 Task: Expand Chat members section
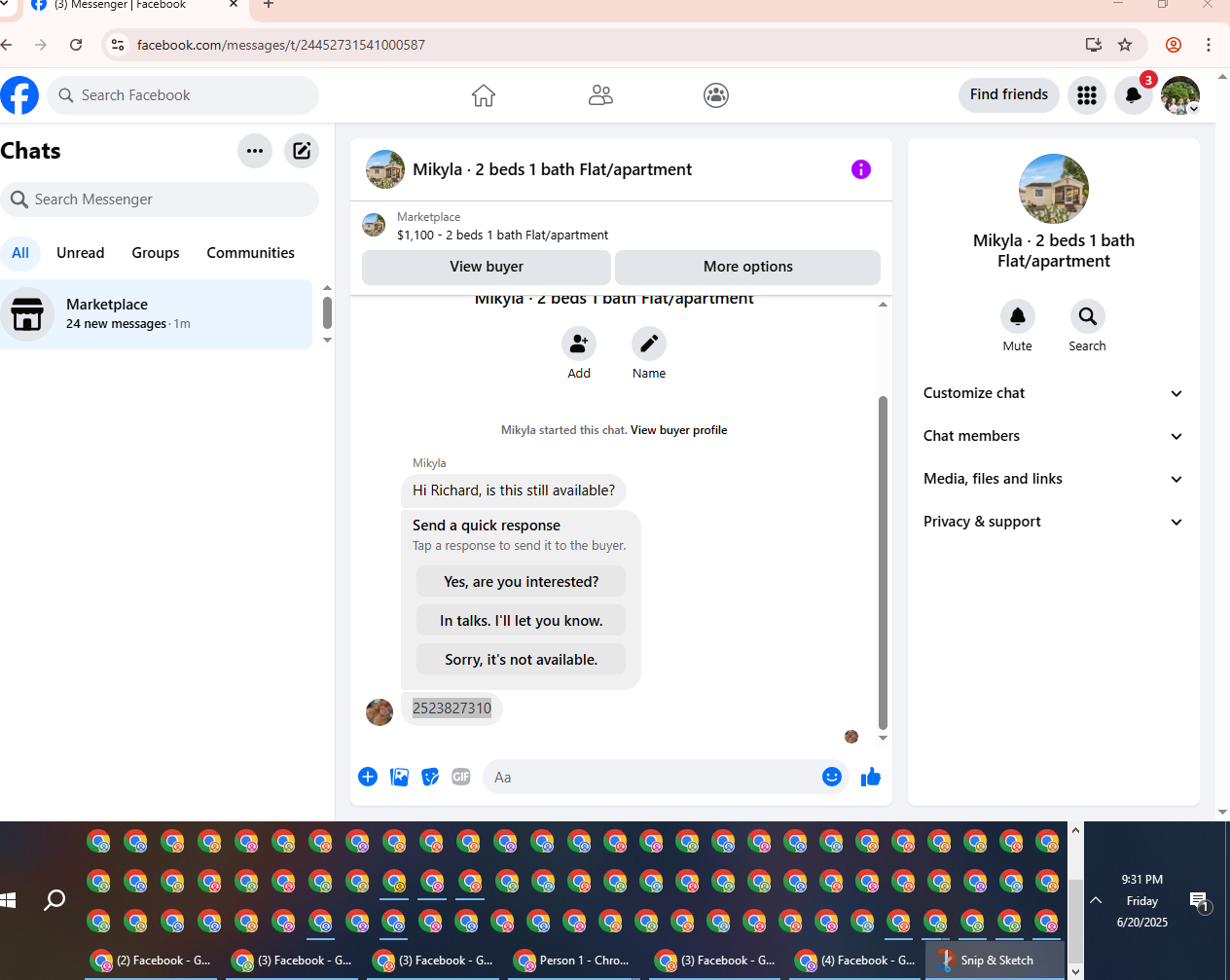pos(1054,436)
